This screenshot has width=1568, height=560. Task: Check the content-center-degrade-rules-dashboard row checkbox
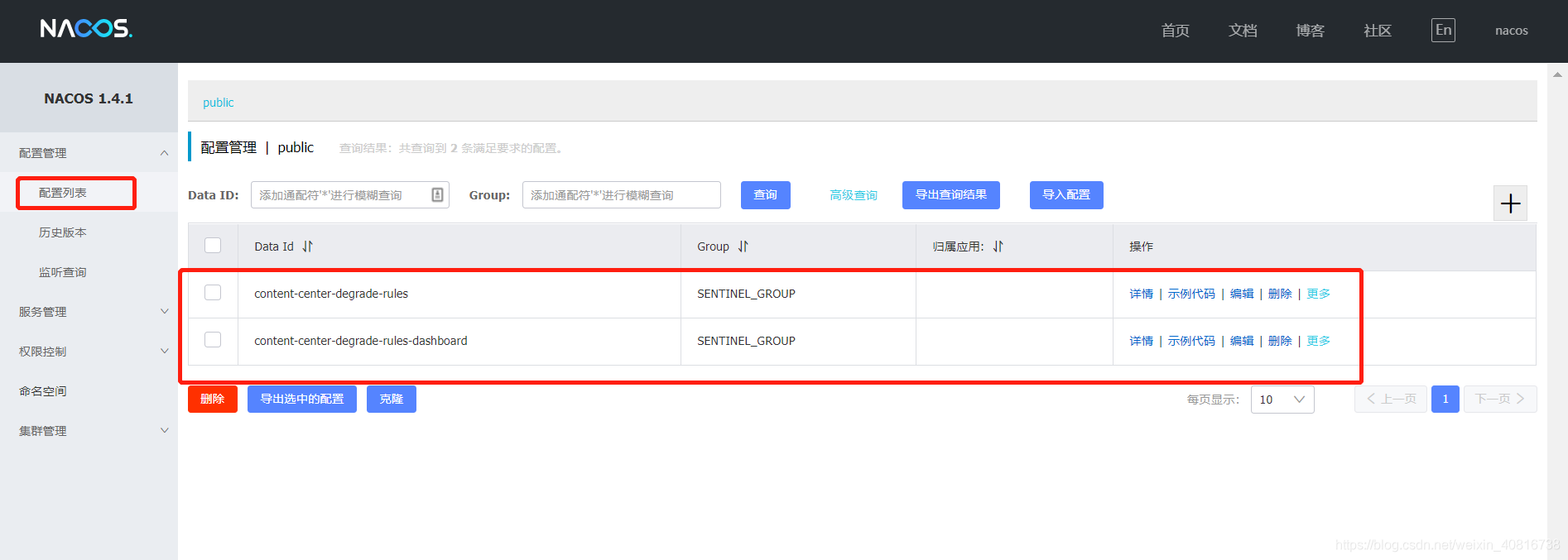(213, 340)
